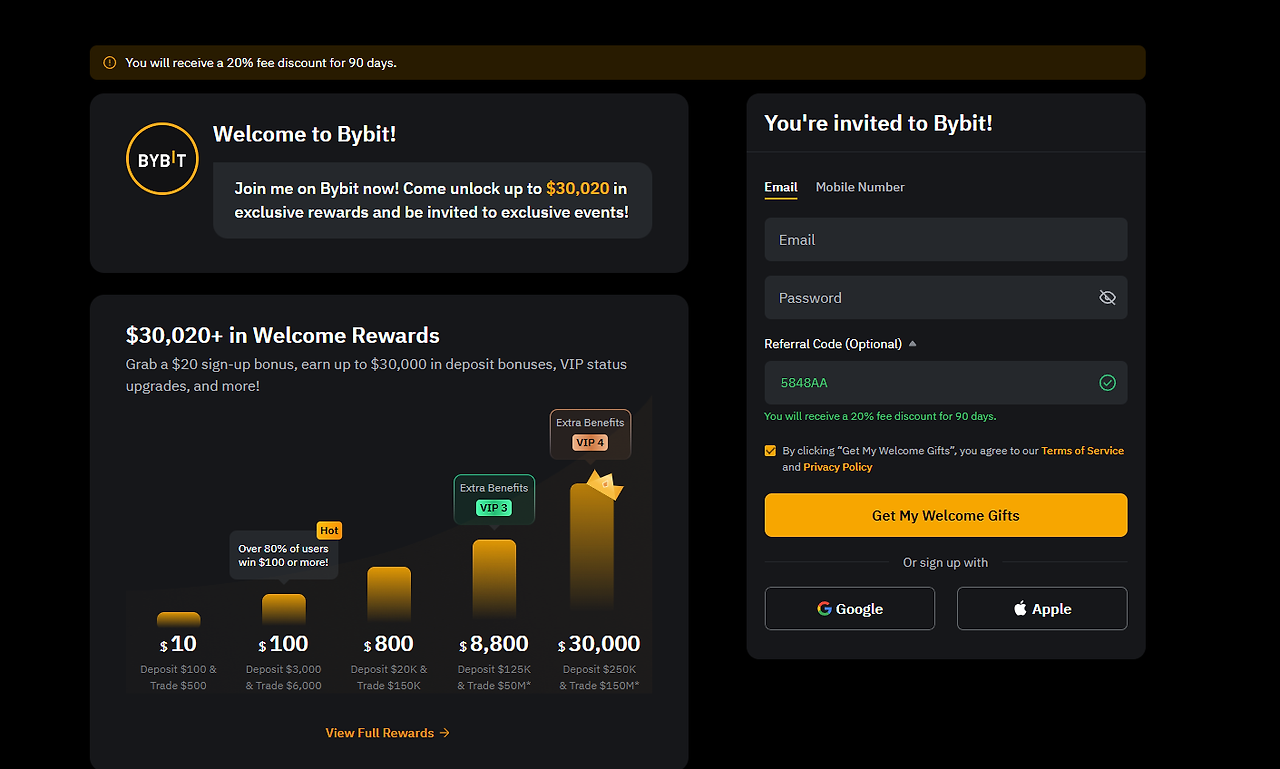Click the $100 reward amount
The height and width of the screenshot is (769, 1280).
284,644
